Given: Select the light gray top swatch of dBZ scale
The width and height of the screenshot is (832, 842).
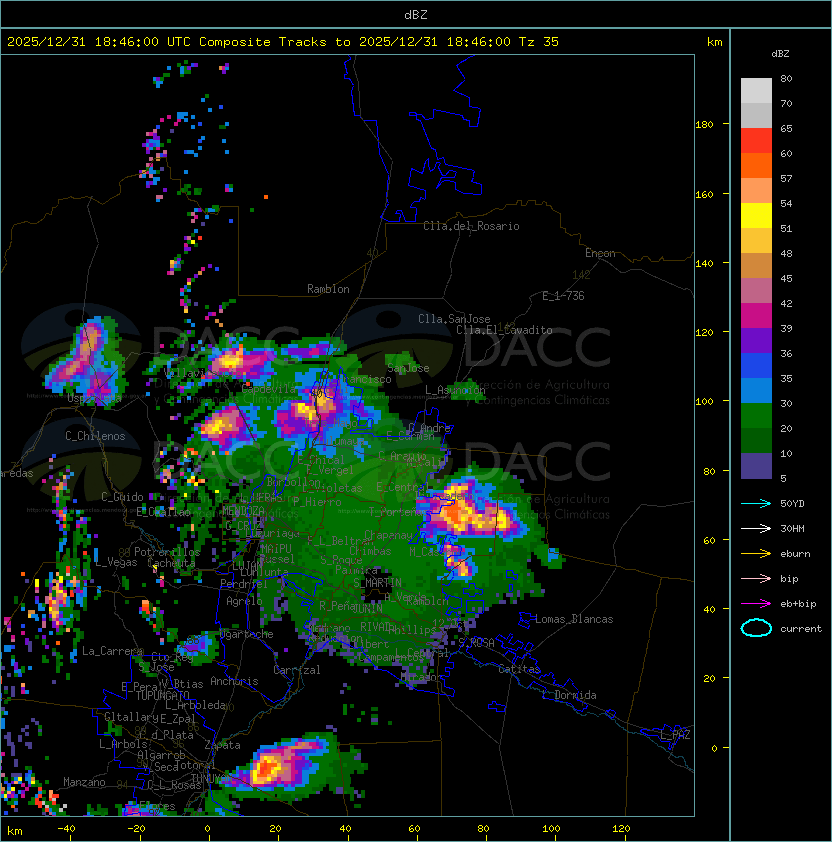Looking at the screenshot, I should [x=756, y=91].
